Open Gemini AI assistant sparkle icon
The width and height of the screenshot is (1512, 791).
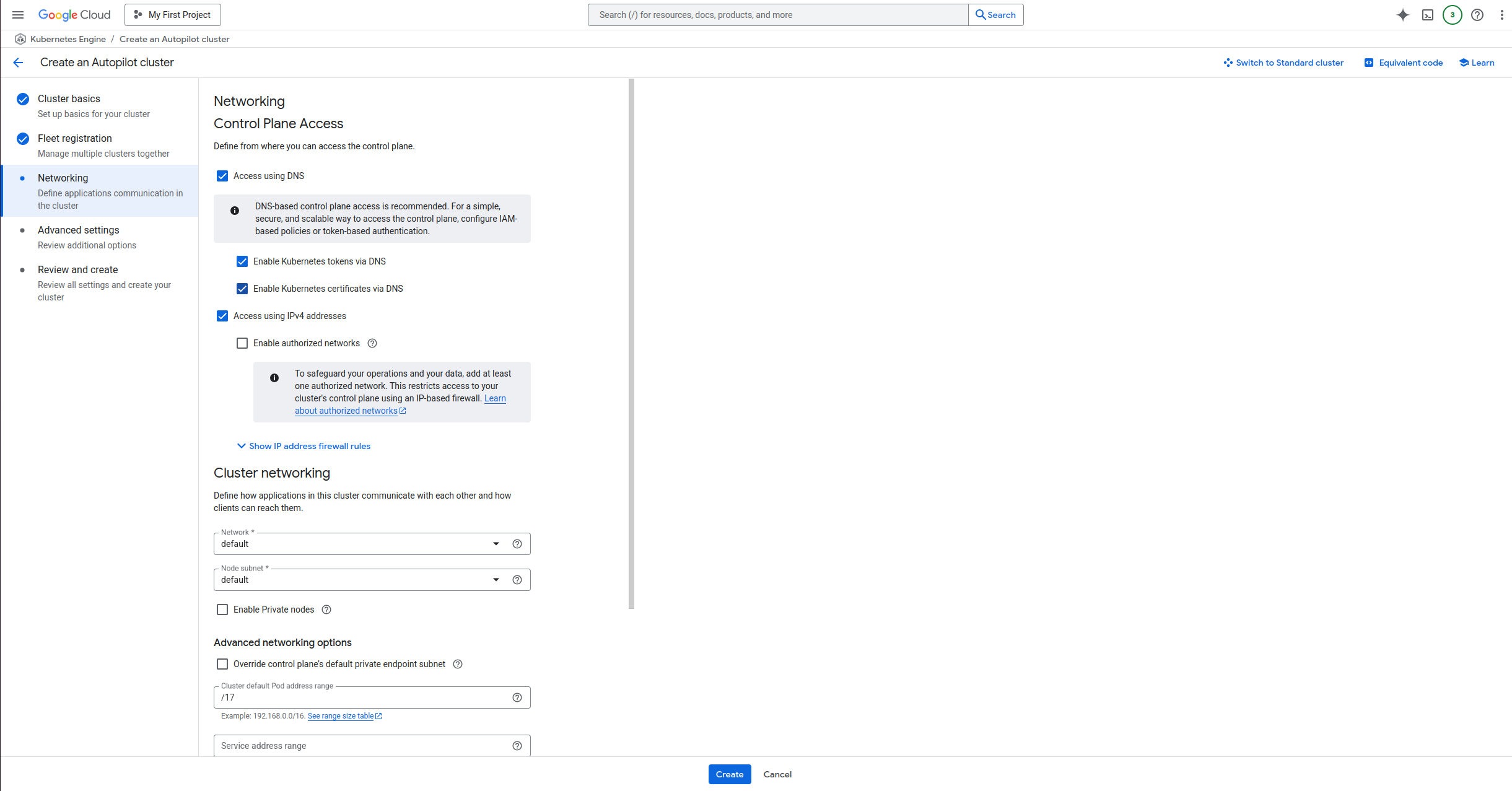click(1402, 15)
